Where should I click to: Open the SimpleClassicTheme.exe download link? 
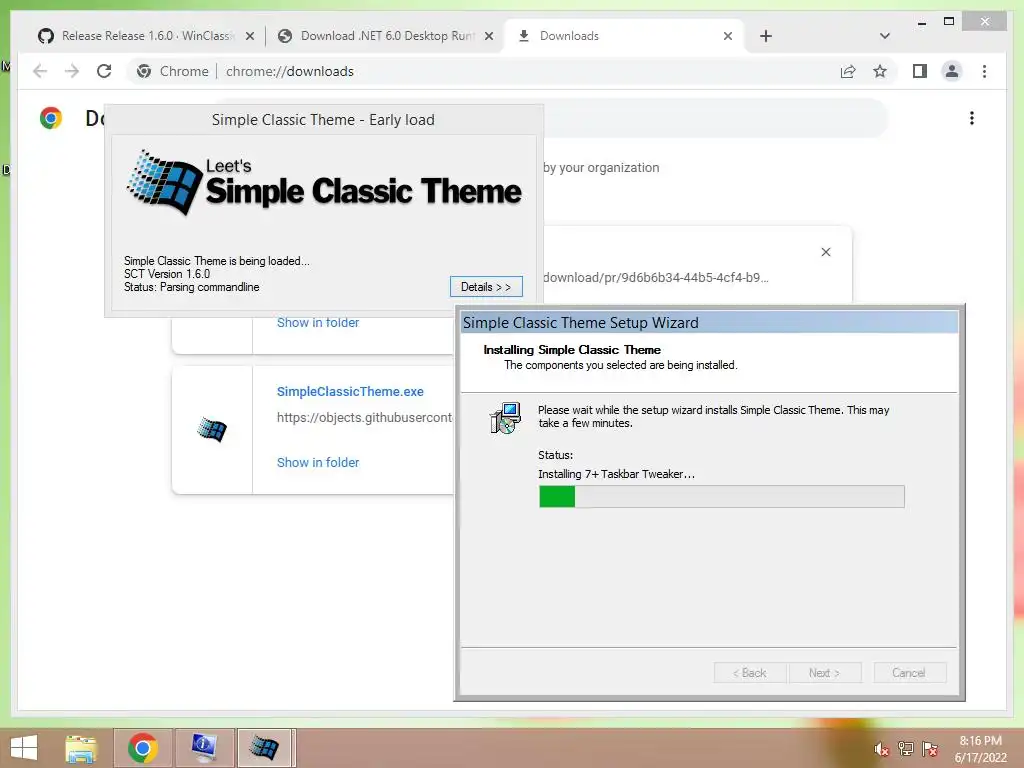[x=350, y=391]
